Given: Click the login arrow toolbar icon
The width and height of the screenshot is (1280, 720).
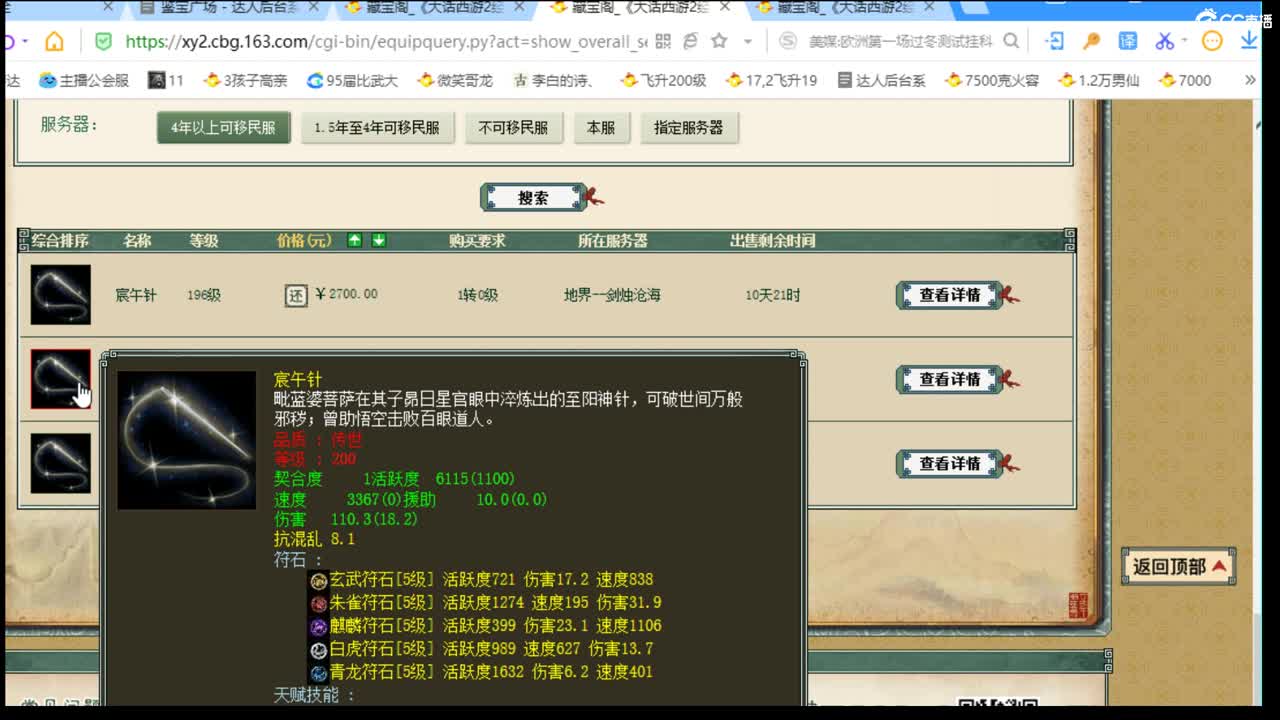Looking at the screenshot, I should 1054,41.
